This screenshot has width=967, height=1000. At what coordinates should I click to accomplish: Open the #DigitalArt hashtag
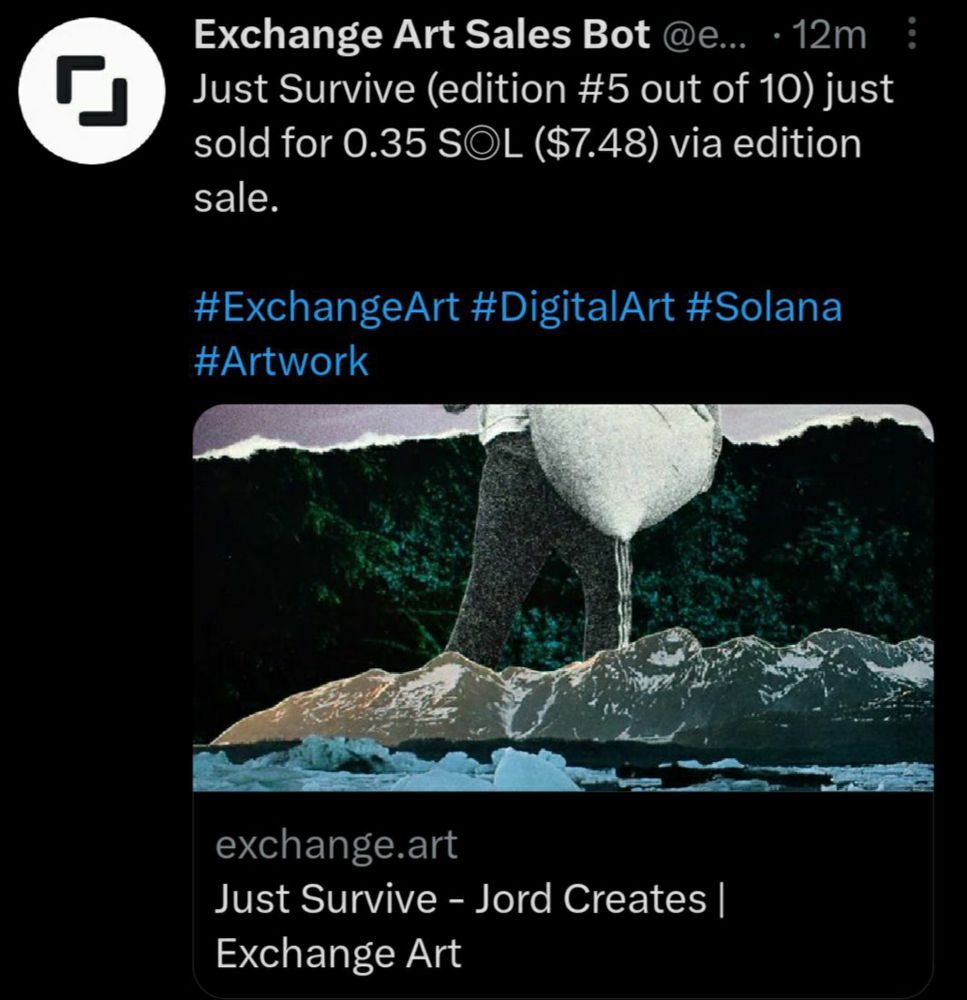tap(572, 307)
